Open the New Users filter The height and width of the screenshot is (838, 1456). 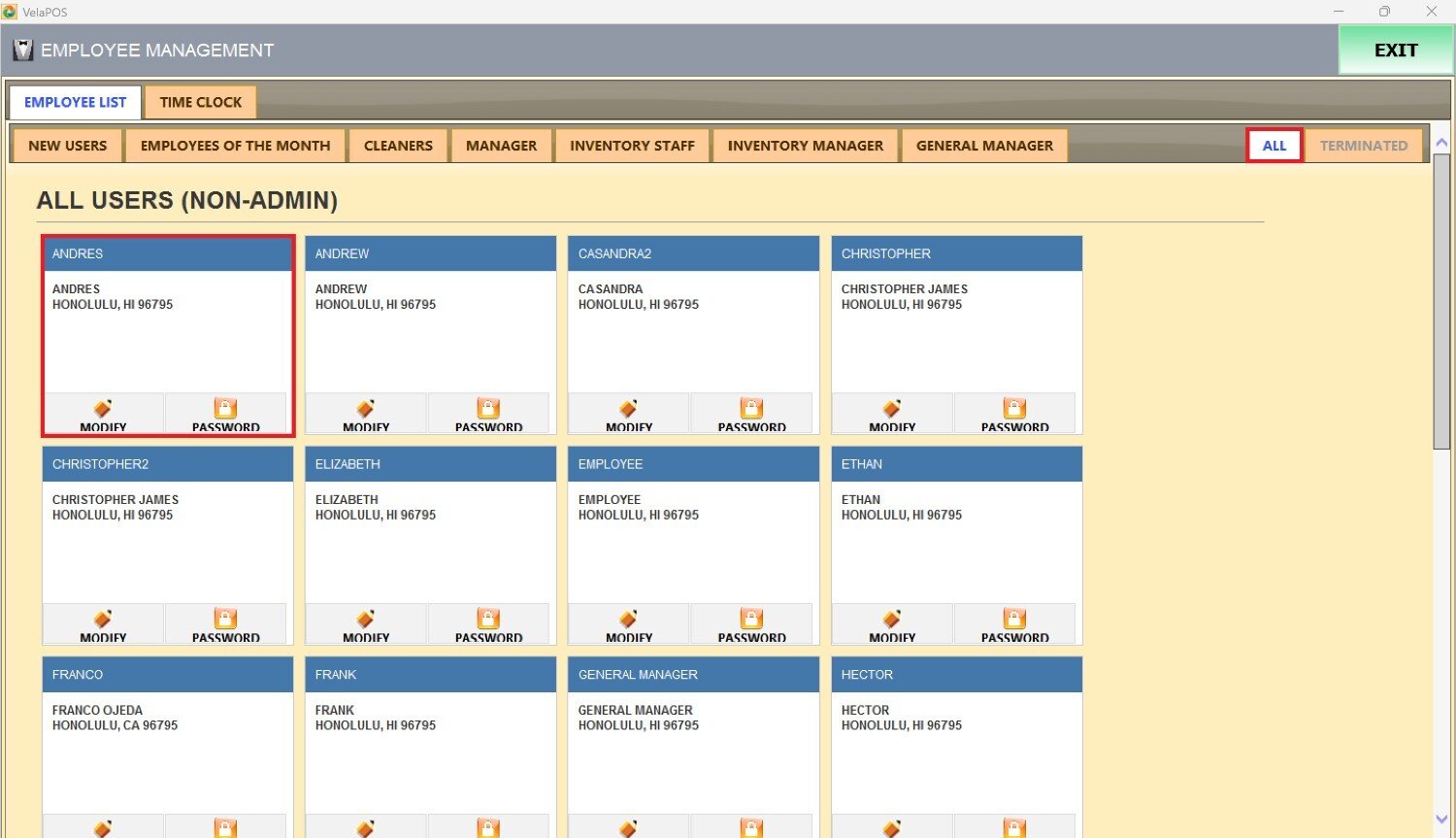click(x=67, y=146)
